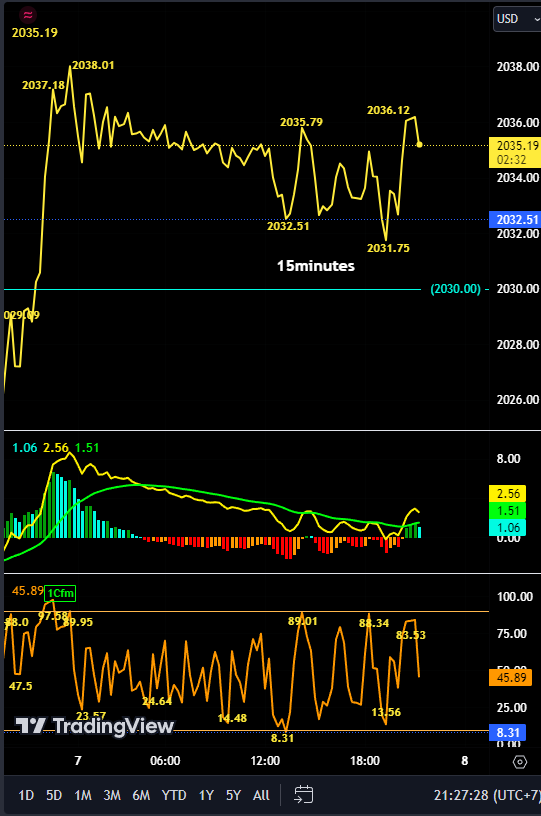This screenshot has height=816, width=541.
Task: Select the 6M time range
Action: [x=141, y=795]
